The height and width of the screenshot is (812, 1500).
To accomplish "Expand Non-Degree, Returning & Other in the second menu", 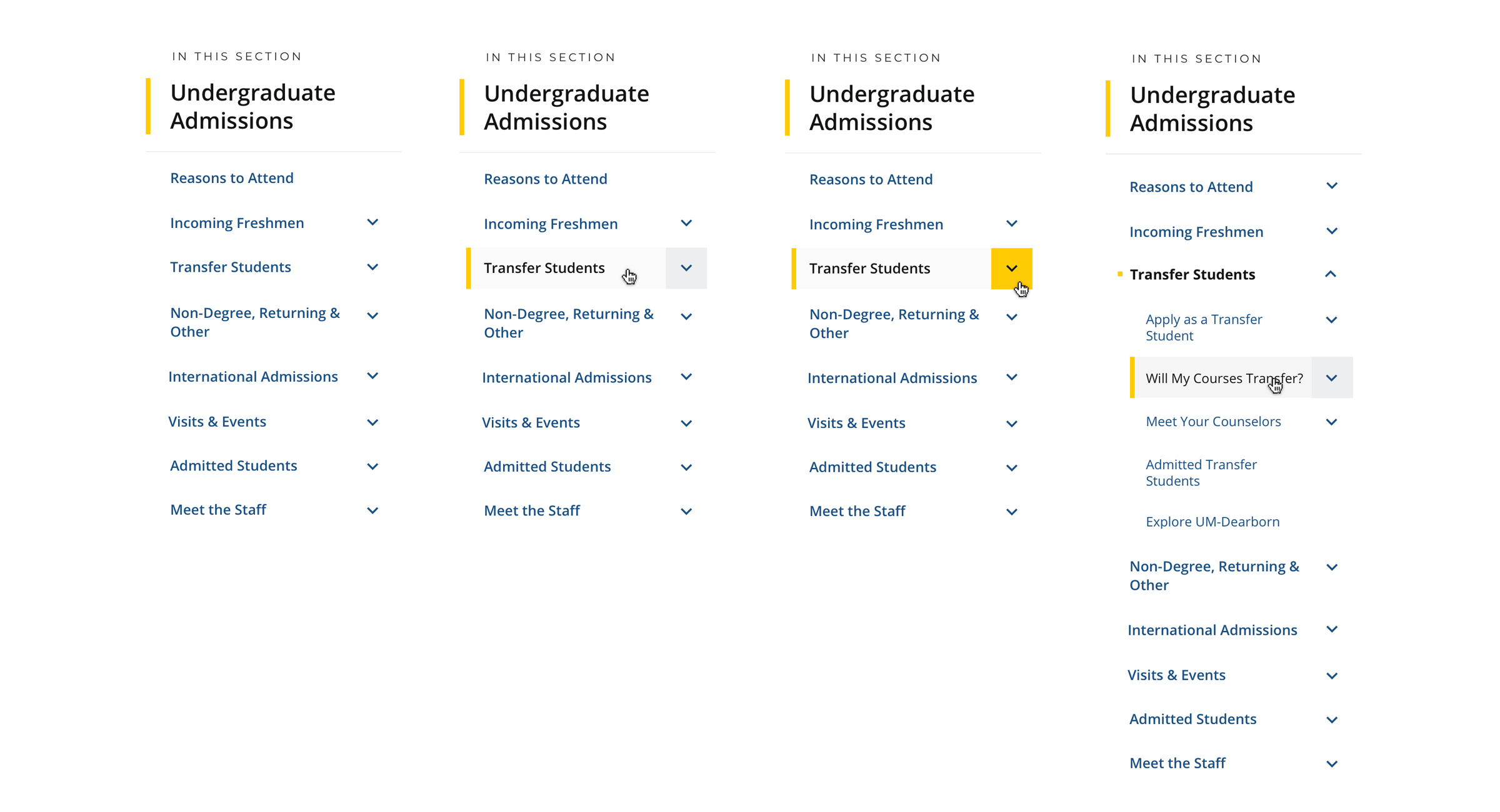I will tap(686, 316).
